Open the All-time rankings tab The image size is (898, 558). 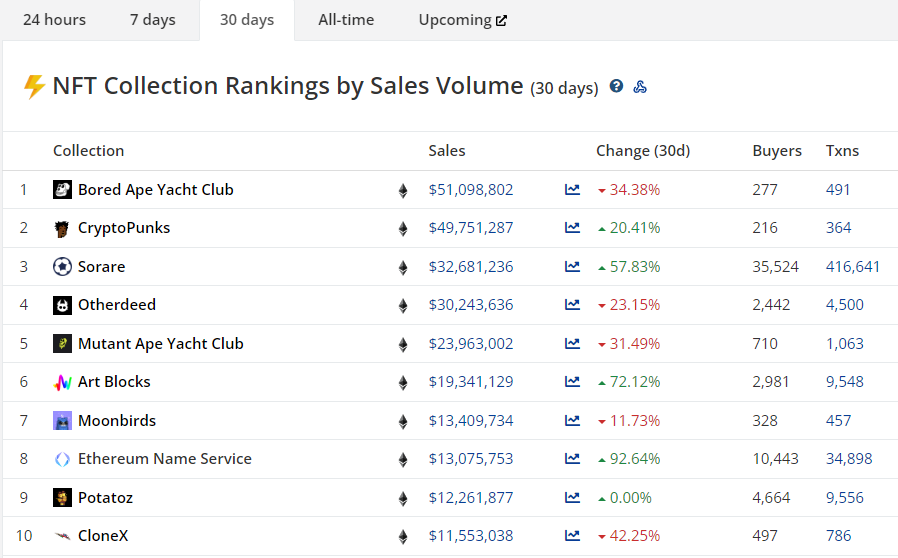click(345, 20)
